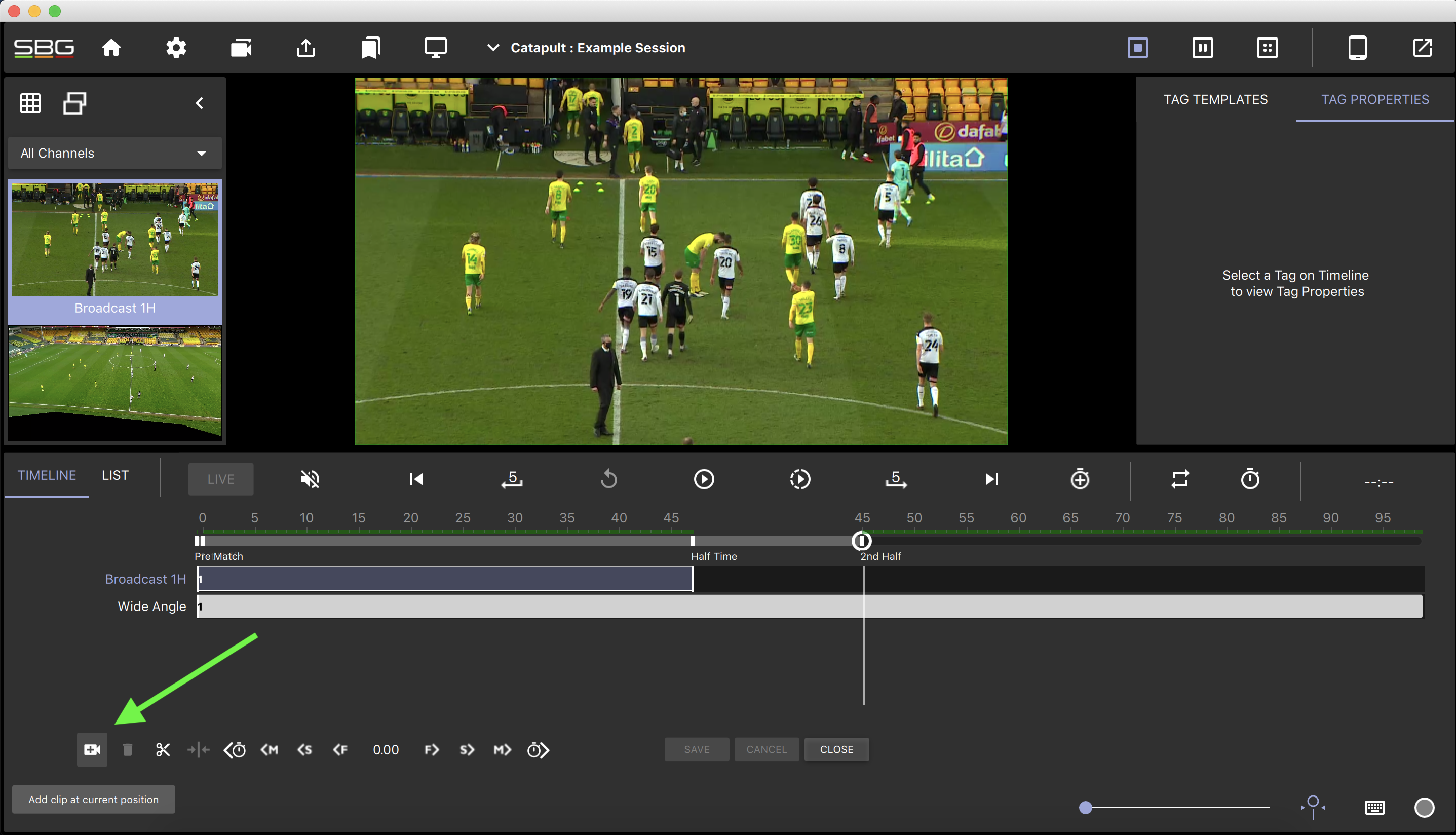Image resolution: width=1456 pixels, height=835 pixels.
Task: Select the Wide Angle timeline clip
Action: coord(810,606)
